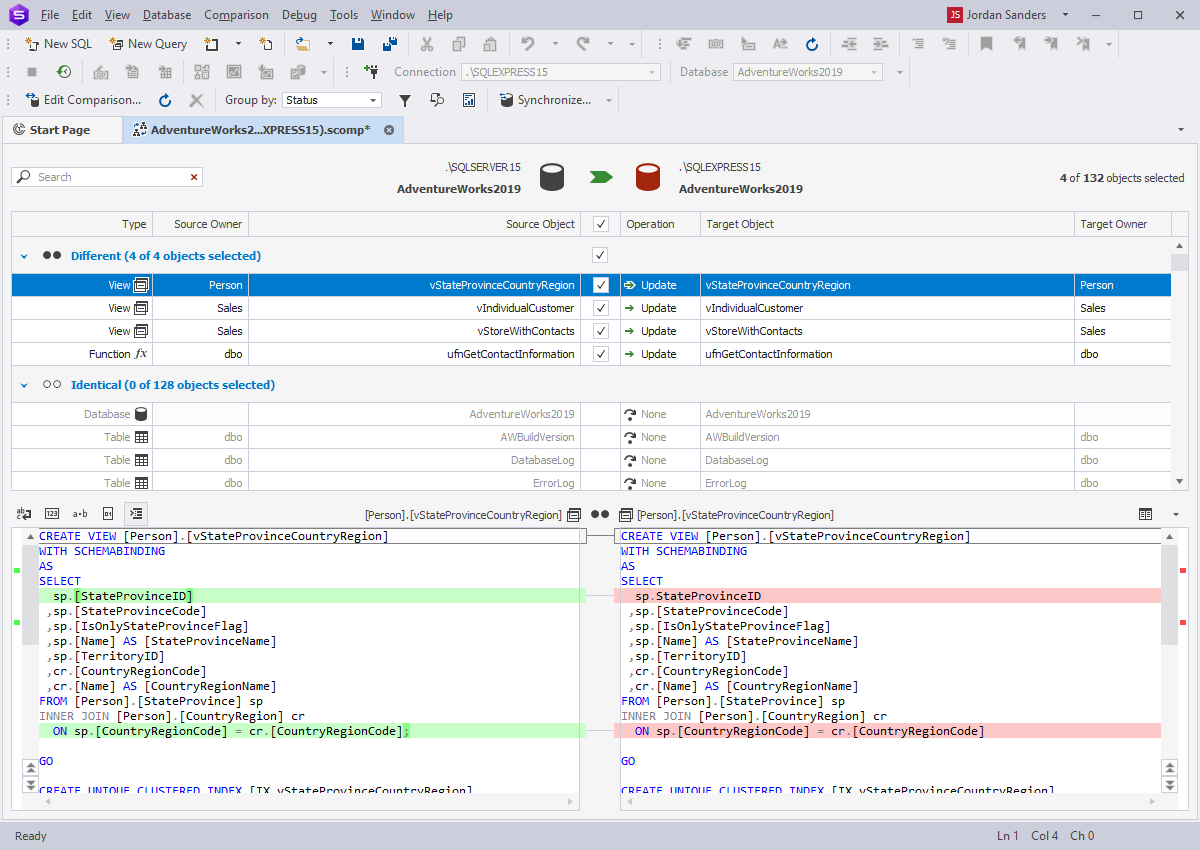This screenshot has width=1200, height=850.
Task: Click the Operation column header
Action: pyautogui.click(x=660, y=224)
